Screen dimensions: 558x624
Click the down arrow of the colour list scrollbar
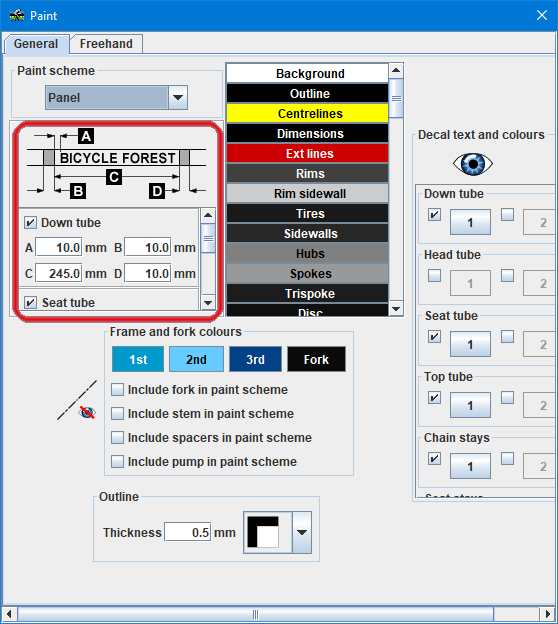tap(396, 309)
